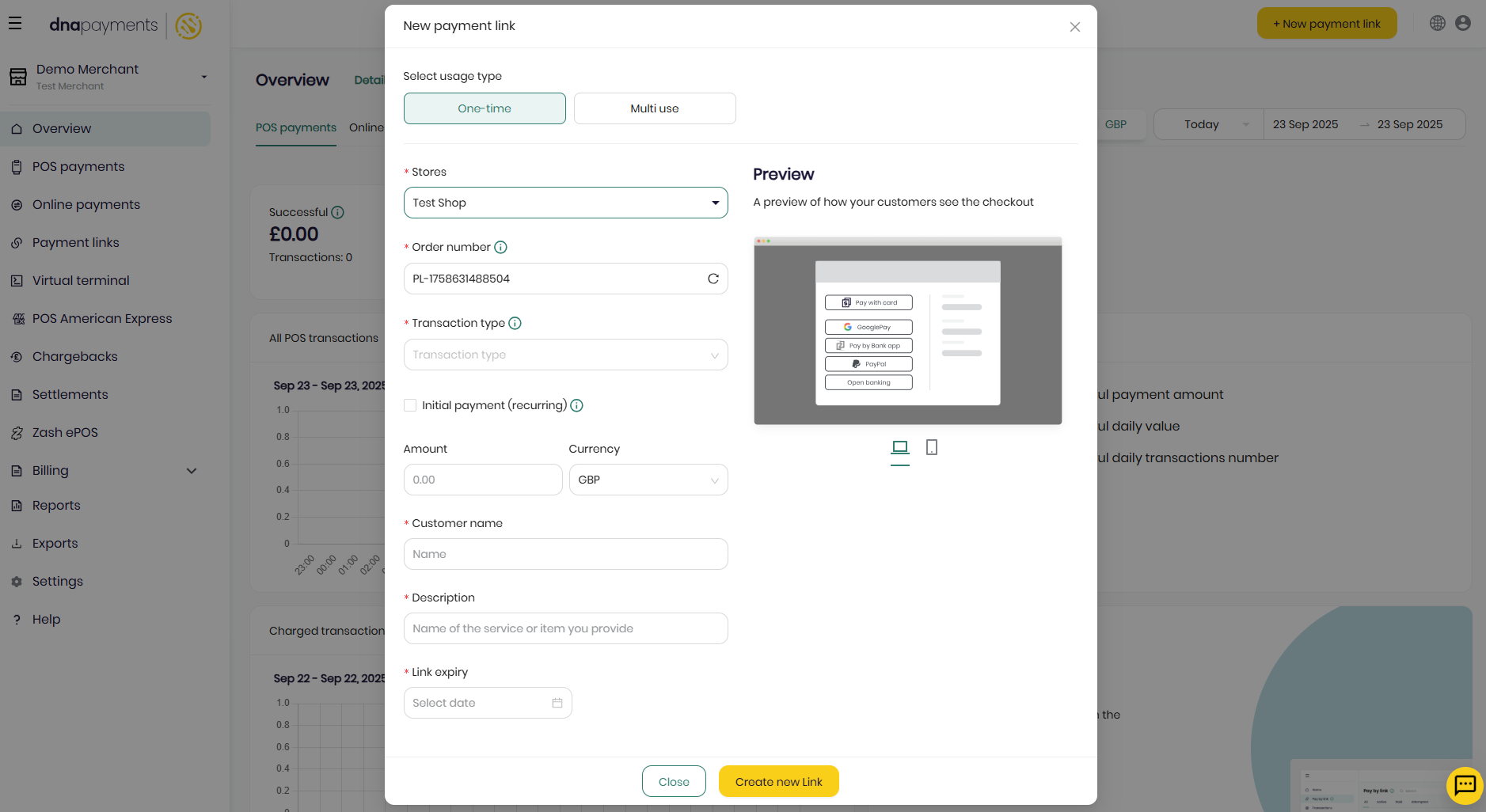Switch usage type to Multi use

tap(655, 108)
